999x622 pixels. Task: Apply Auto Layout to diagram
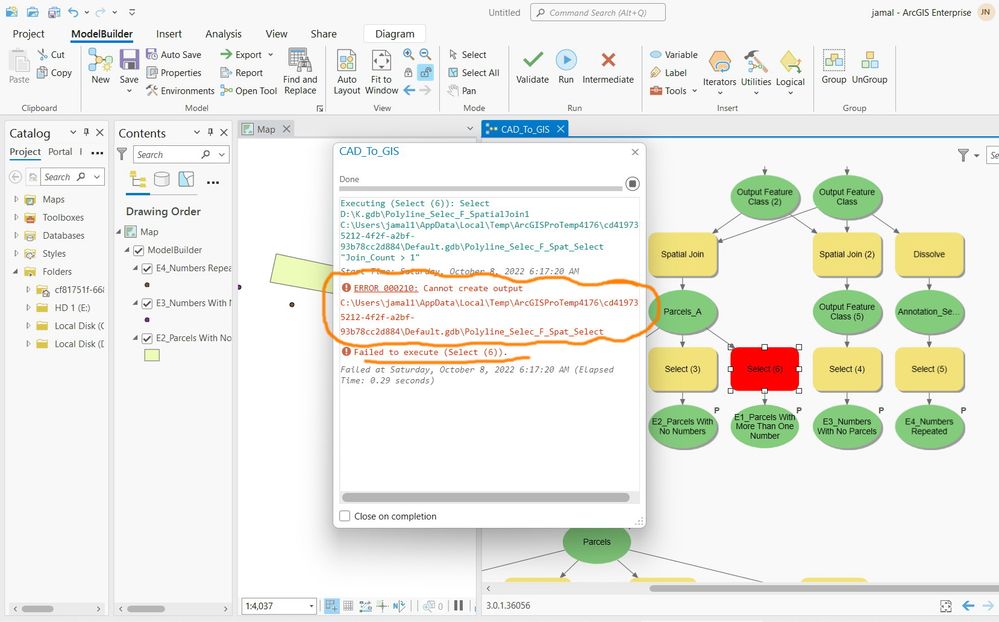[x=347, y=71]
